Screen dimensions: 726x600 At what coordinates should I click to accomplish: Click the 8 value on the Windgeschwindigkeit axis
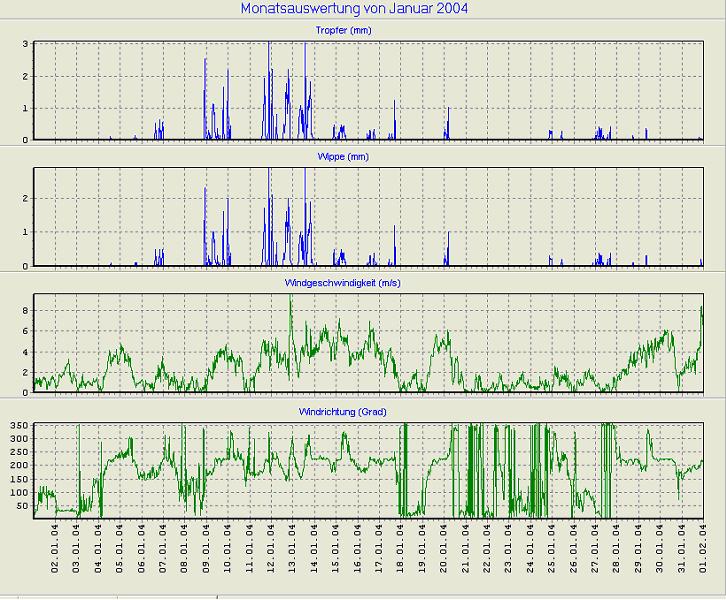(x=25, y=311)
